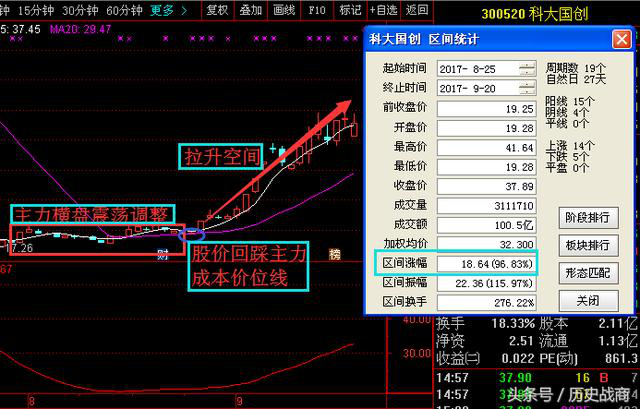Image resolution: width=640 pixels, height=409 pixels.
Task: Click the month 9 marker on time axis
Action: coord(239,400)
